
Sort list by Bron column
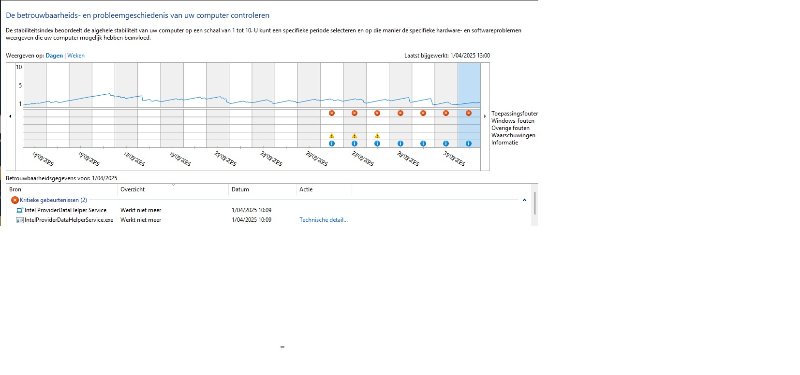62,189
